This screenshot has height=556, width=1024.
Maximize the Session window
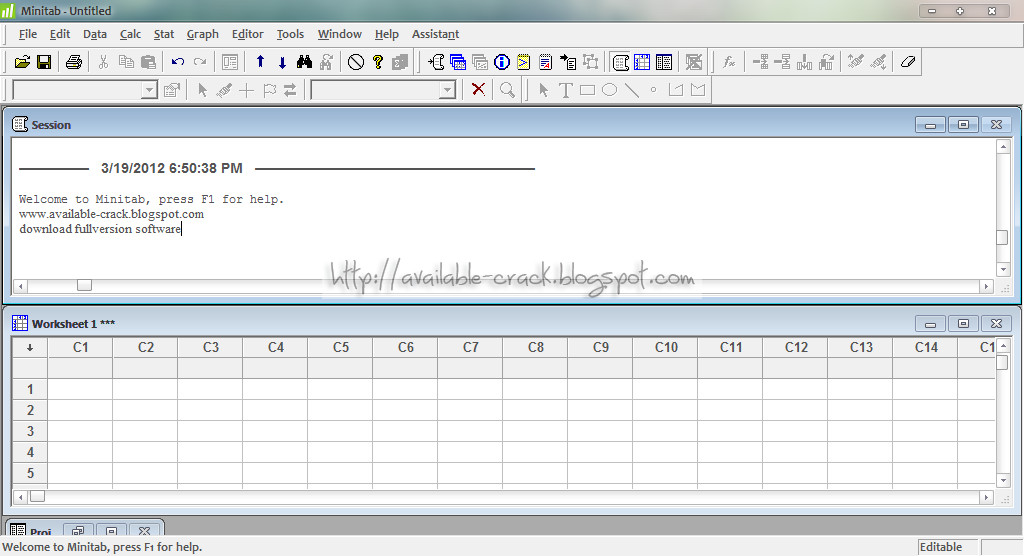point(963,125)
